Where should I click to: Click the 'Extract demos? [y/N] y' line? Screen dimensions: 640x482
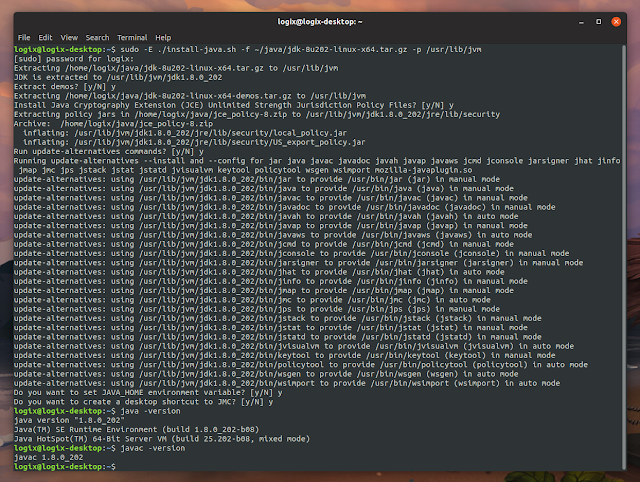click(x=65, y=87)
